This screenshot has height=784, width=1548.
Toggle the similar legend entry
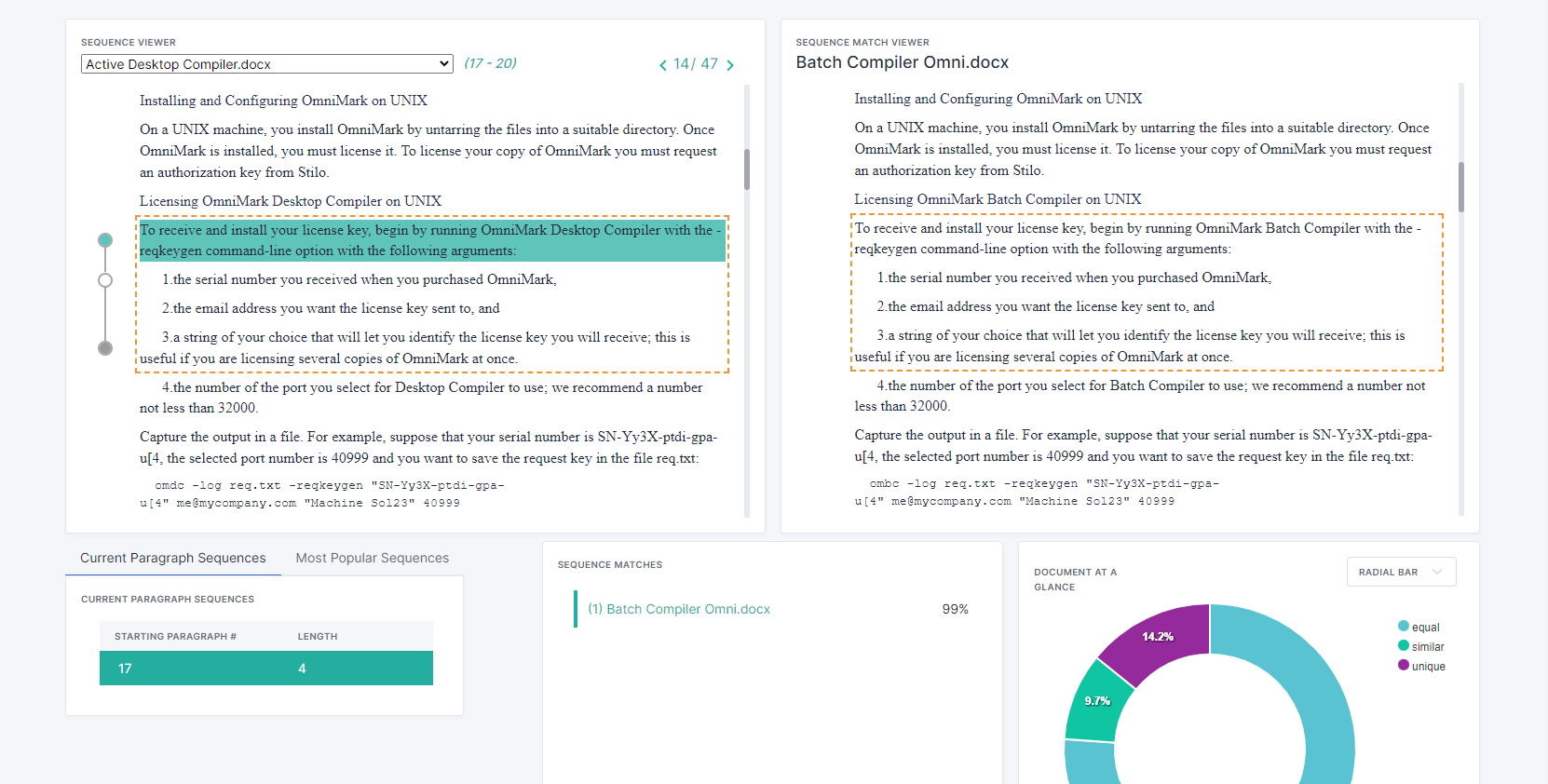[1421, 646]
